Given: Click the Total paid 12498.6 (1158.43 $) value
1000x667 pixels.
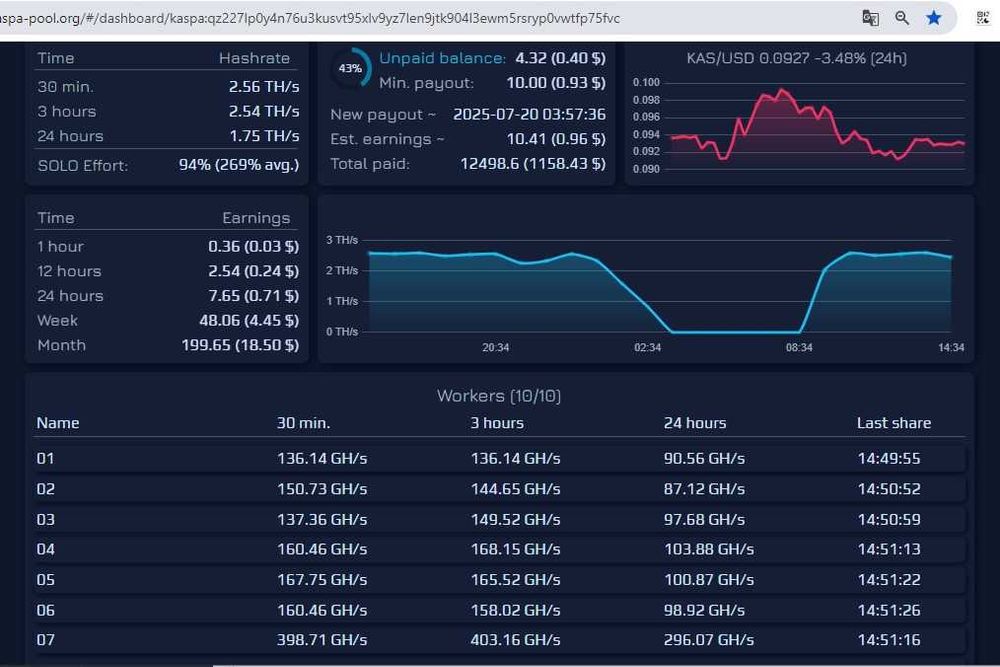Looking at the screenshot, I should (x=533, y=164).
